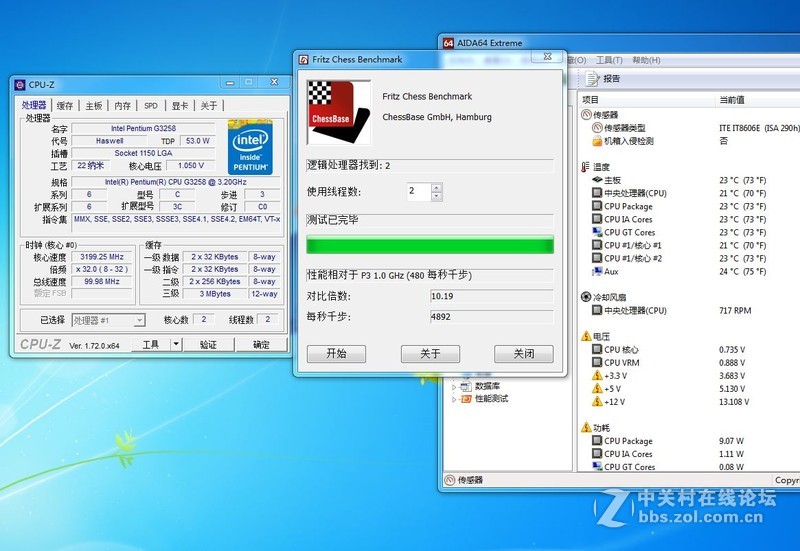Increase thread count with the up stepper
The height and width of the screenshot is (551, 800).
pos(436,187)
